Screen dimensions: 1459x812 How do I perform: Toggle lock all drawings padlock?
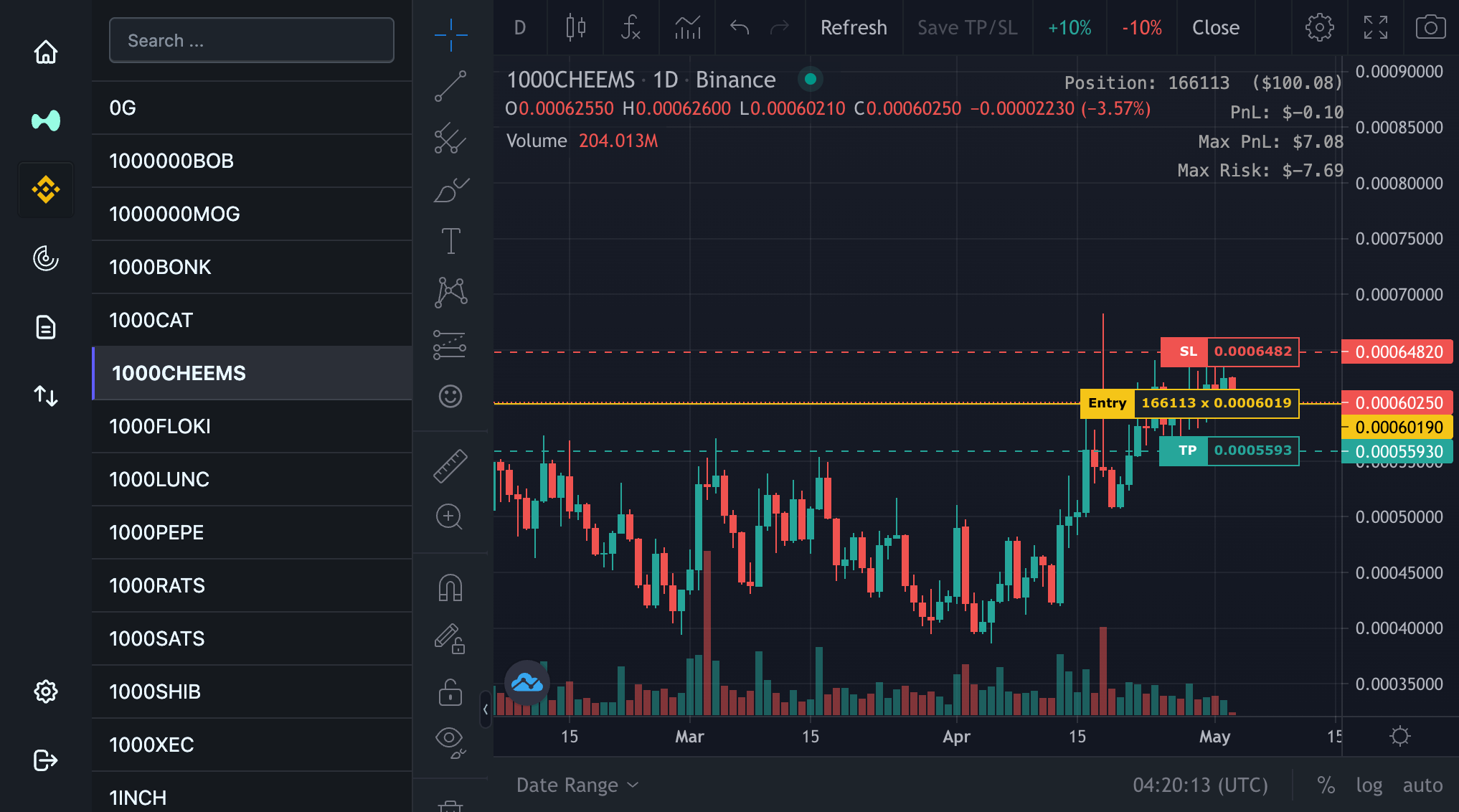(x=450, y=692)
